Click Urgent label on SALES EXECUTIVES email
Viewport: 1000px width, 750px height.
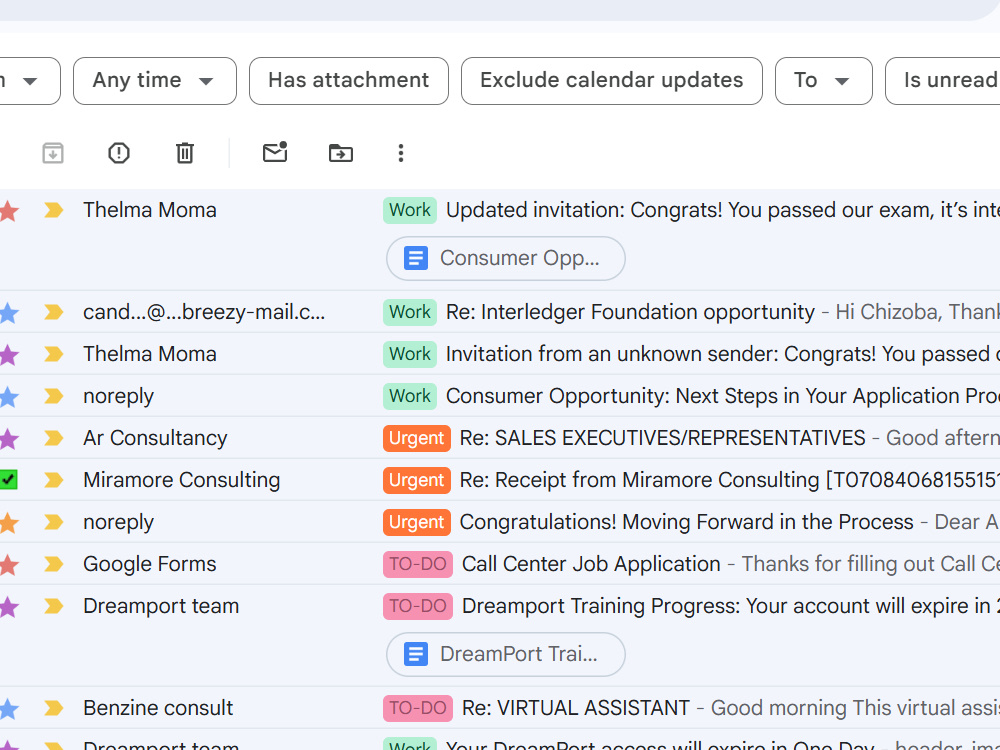(x=416, y=439)
